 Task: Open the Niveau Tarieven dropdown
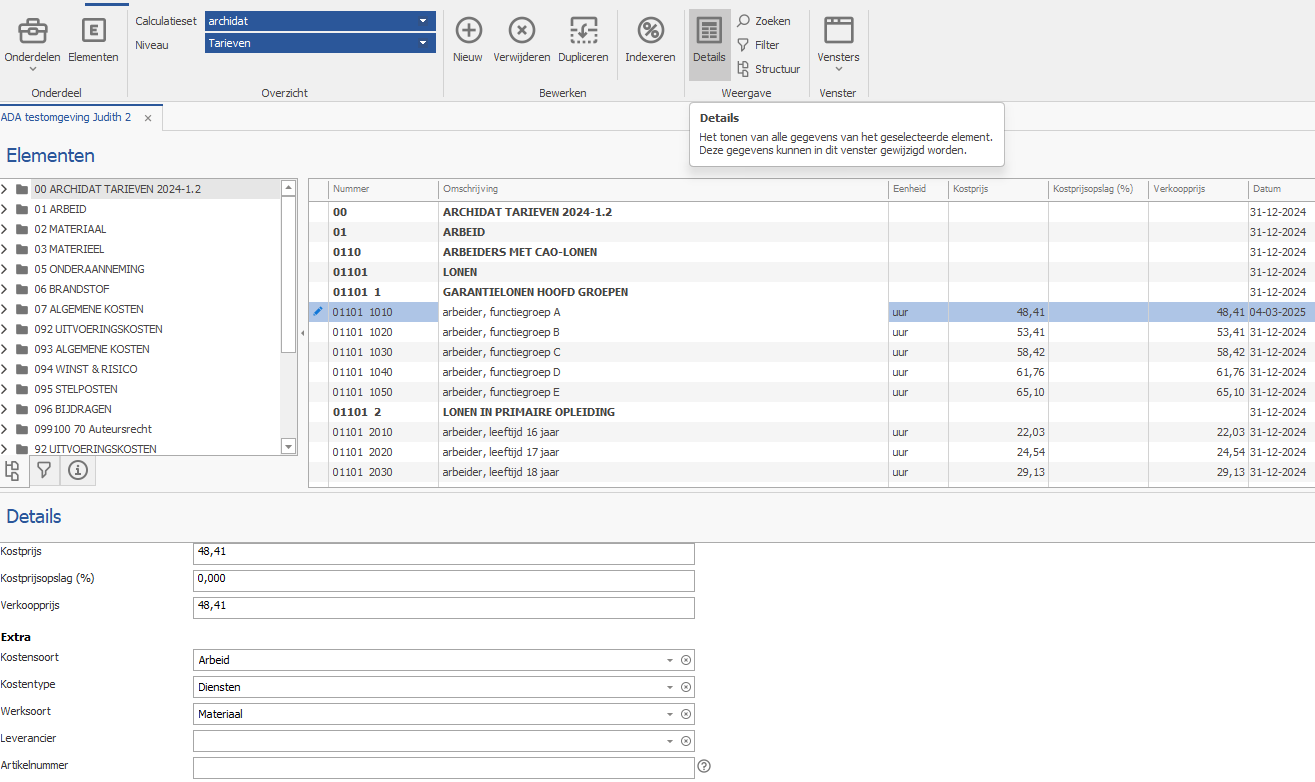tap(424, 43)
